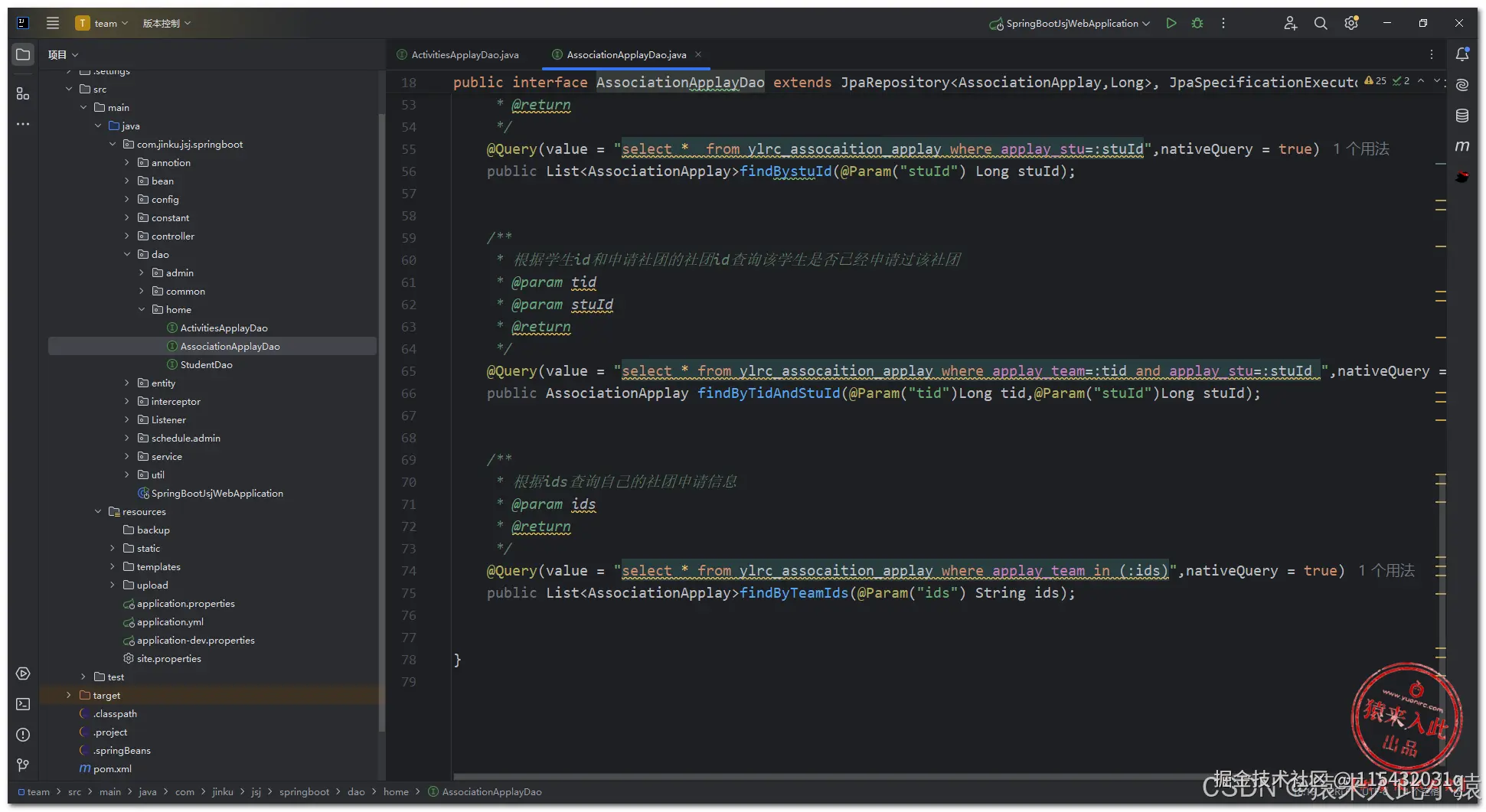The image size is (1486, 812).
Task: Open IDE settings gear
Action: pos(1351,23)
